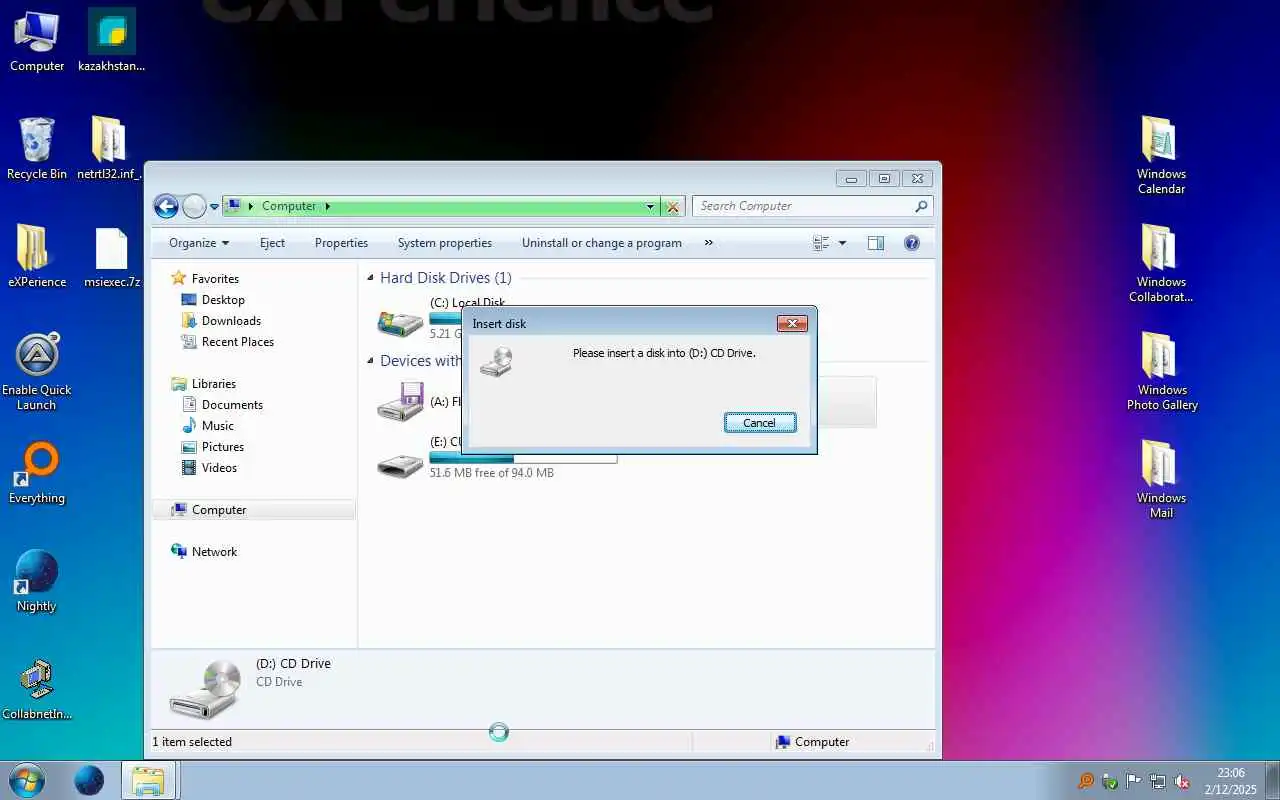Click the Nightly icon on the taskbar
Viewport: 1280px width, 800px height.
point(89,780)
